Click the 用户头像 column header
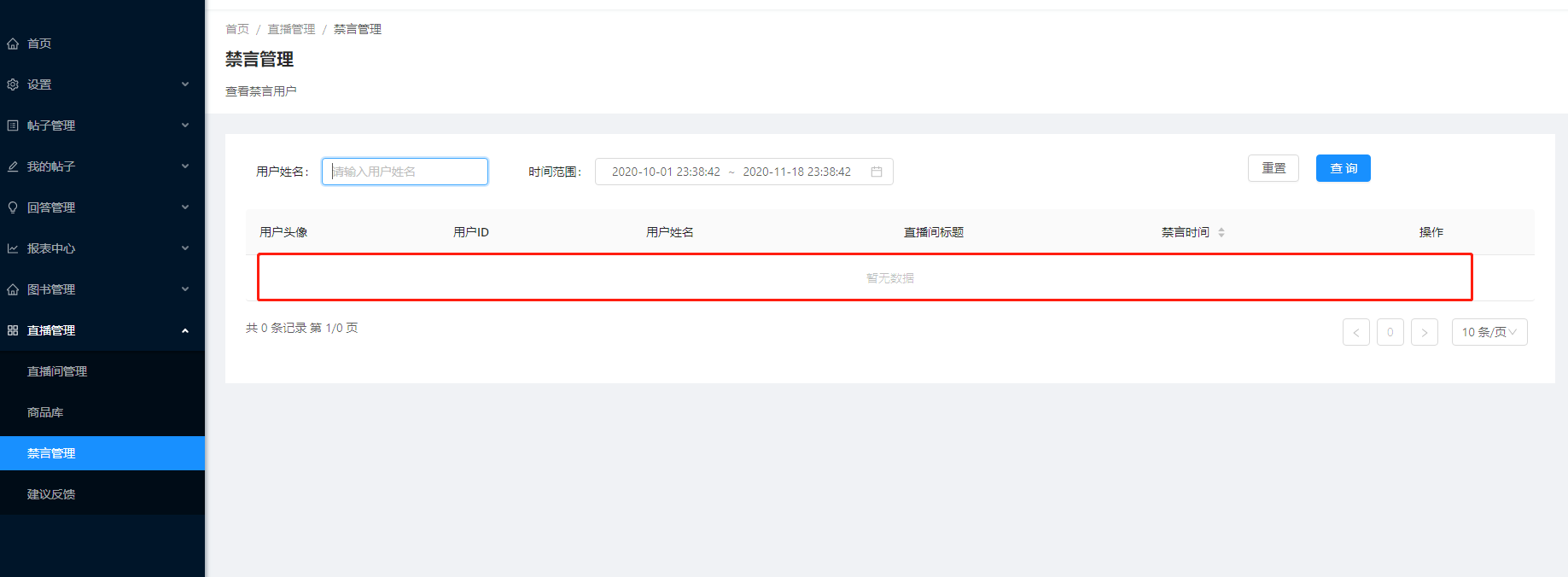 pos(283,232)
